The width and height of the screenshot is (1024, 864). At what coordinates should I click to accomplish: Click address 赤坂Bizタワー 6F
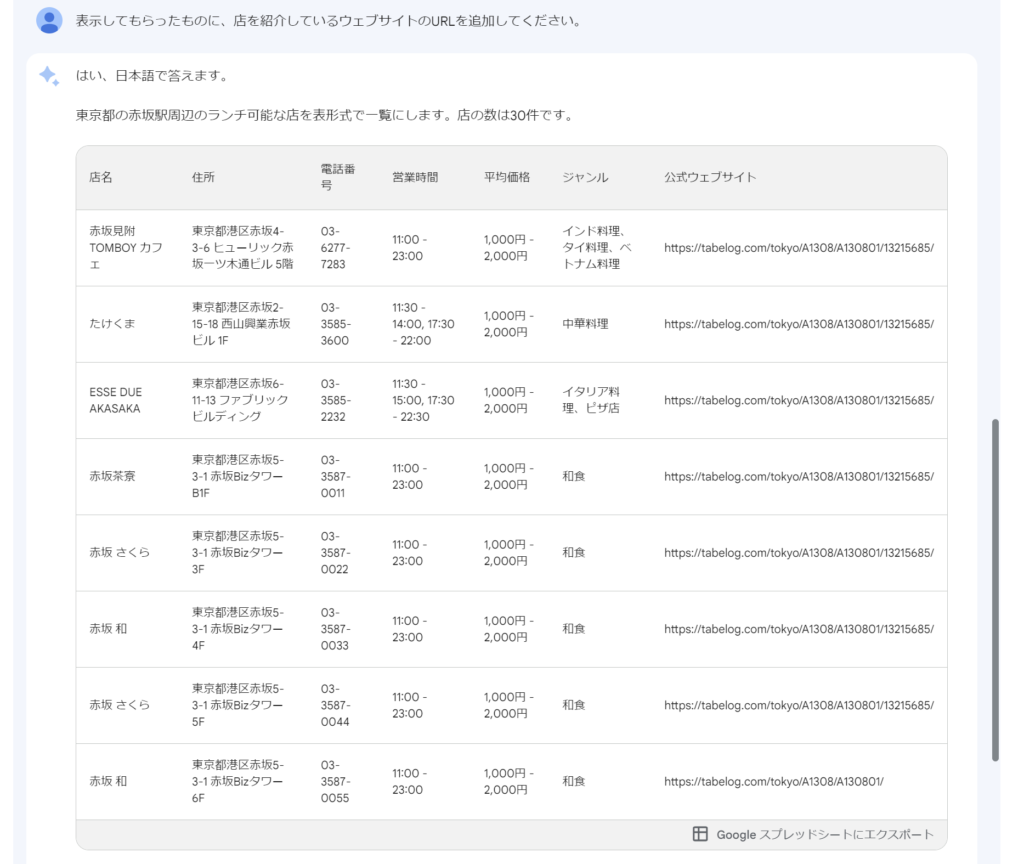click(x=238, y=782)
